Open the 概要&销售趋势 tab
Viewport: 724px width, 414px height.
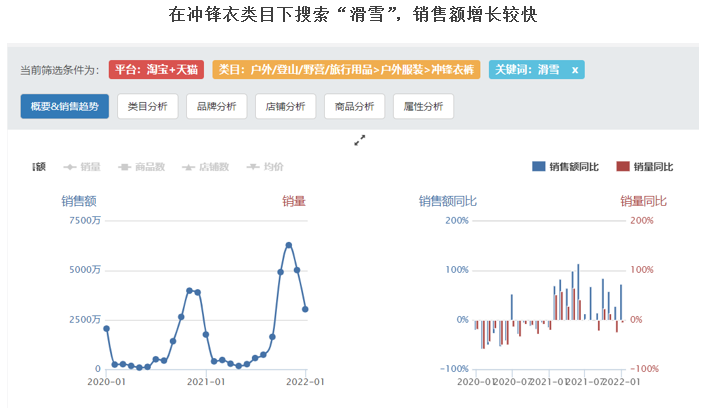tap(65, 107)
